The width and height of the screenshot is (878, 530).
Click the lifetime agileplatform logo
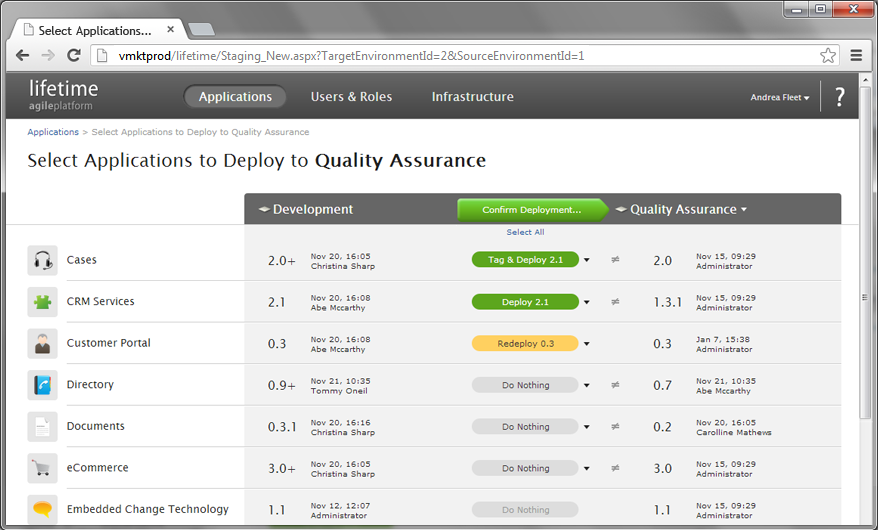click(63, 95)
